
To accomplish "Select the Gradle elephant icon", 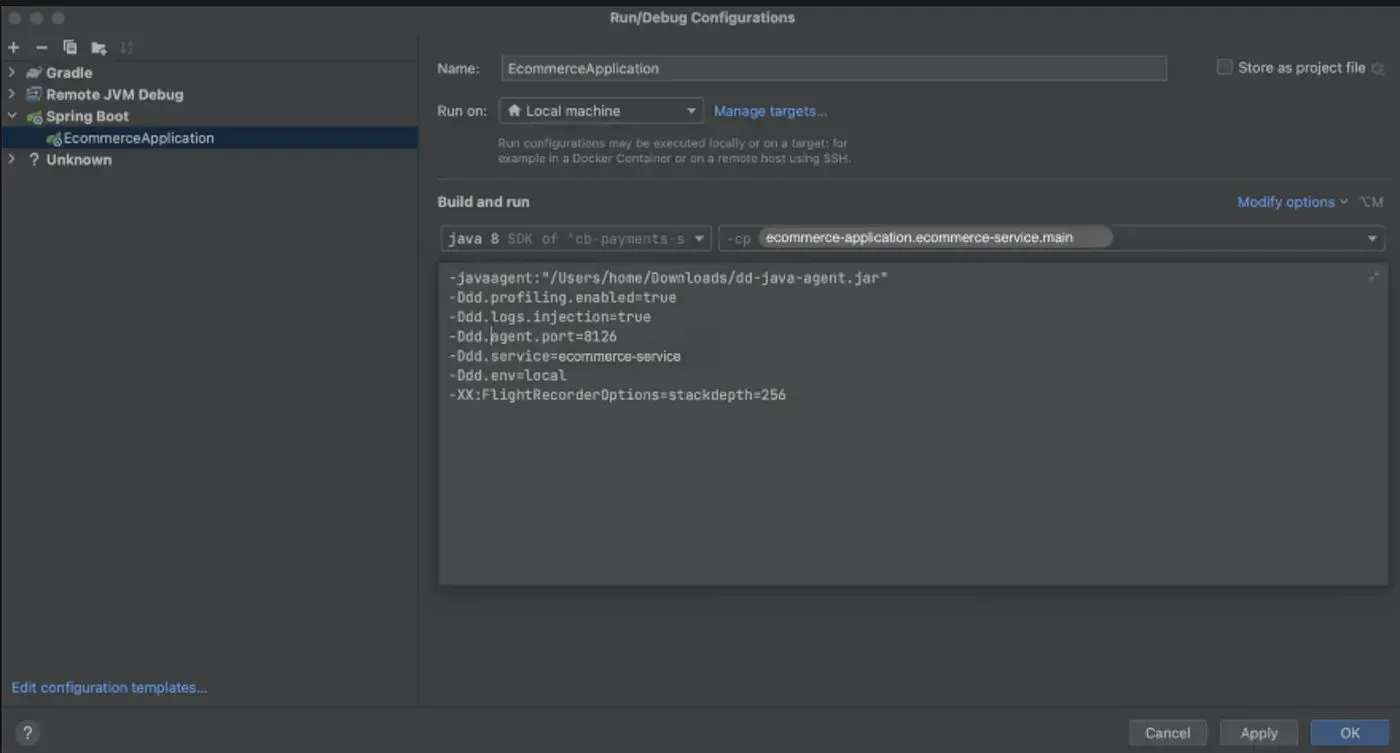I will pyautogui.click(x=34, y=73).
